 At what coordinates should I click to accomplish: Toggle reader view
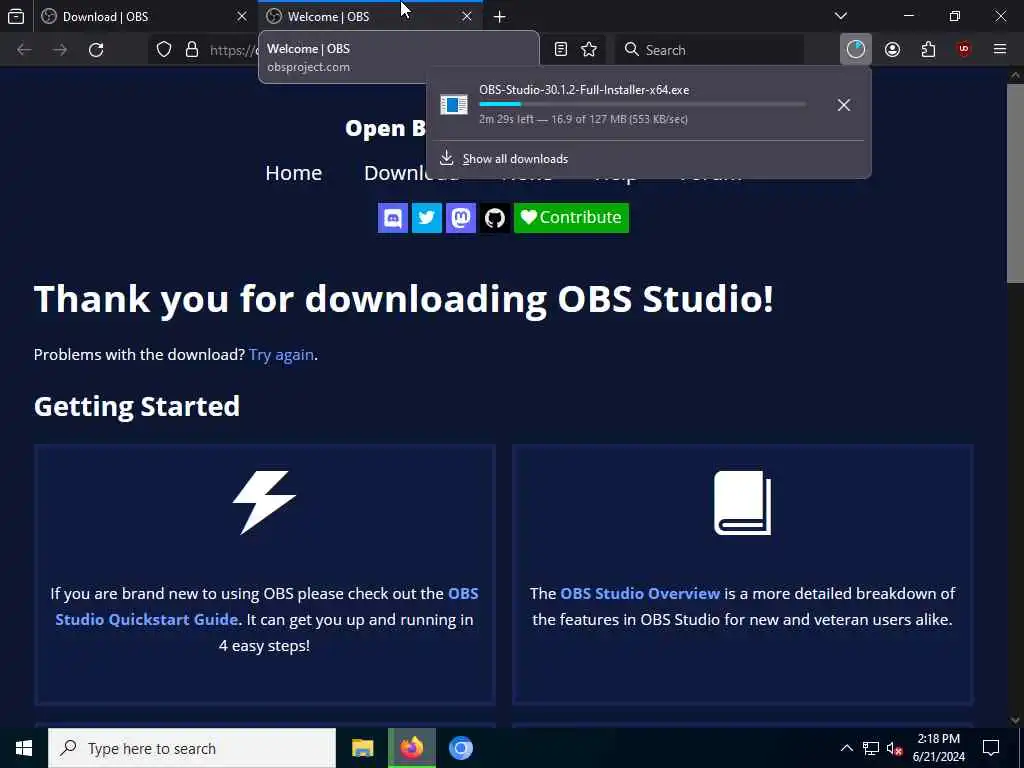(560, 50)
